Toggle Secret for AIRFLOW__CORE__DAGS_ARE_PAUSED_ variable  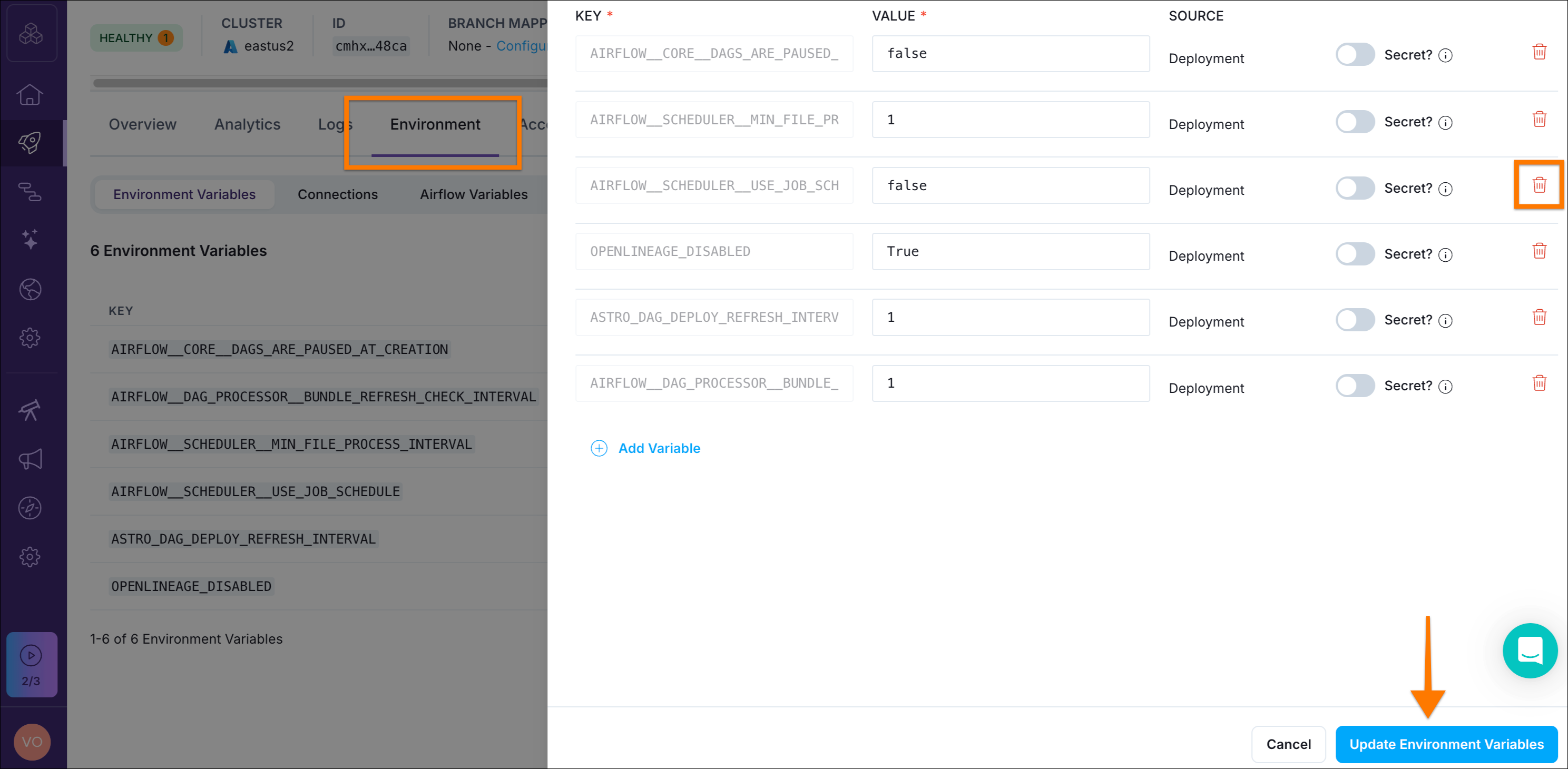pos(1355,55)
